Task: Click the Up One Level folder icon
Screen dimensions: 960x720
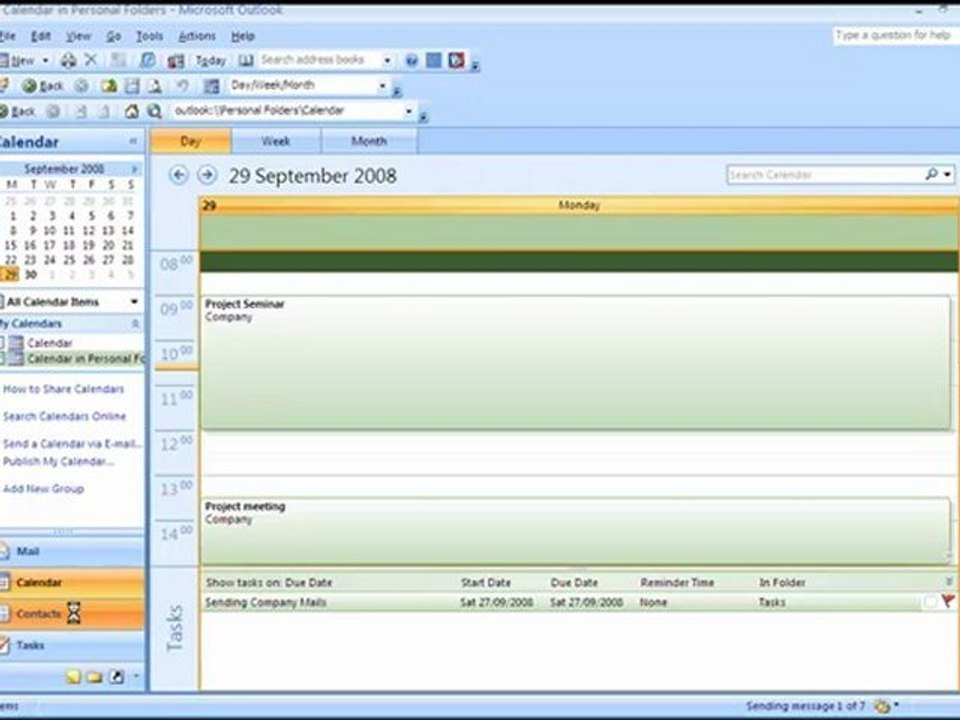Action: [109, 86]
